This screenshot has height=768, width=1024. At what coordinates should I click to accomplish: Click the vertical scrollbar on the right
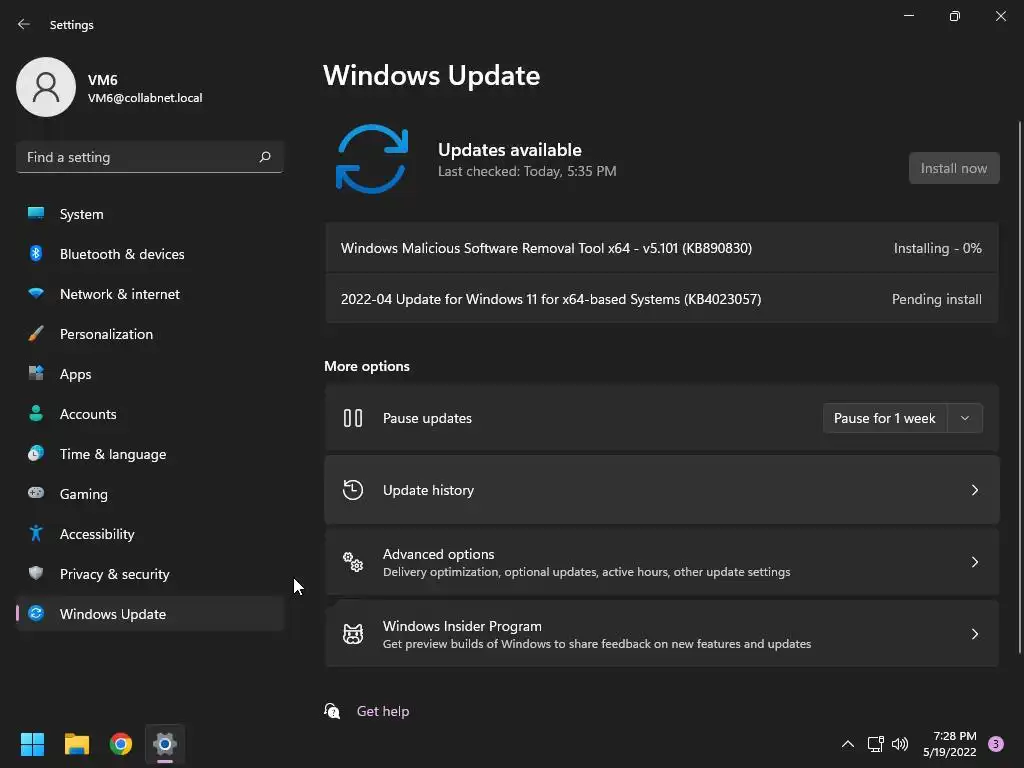coord(1019,387)
